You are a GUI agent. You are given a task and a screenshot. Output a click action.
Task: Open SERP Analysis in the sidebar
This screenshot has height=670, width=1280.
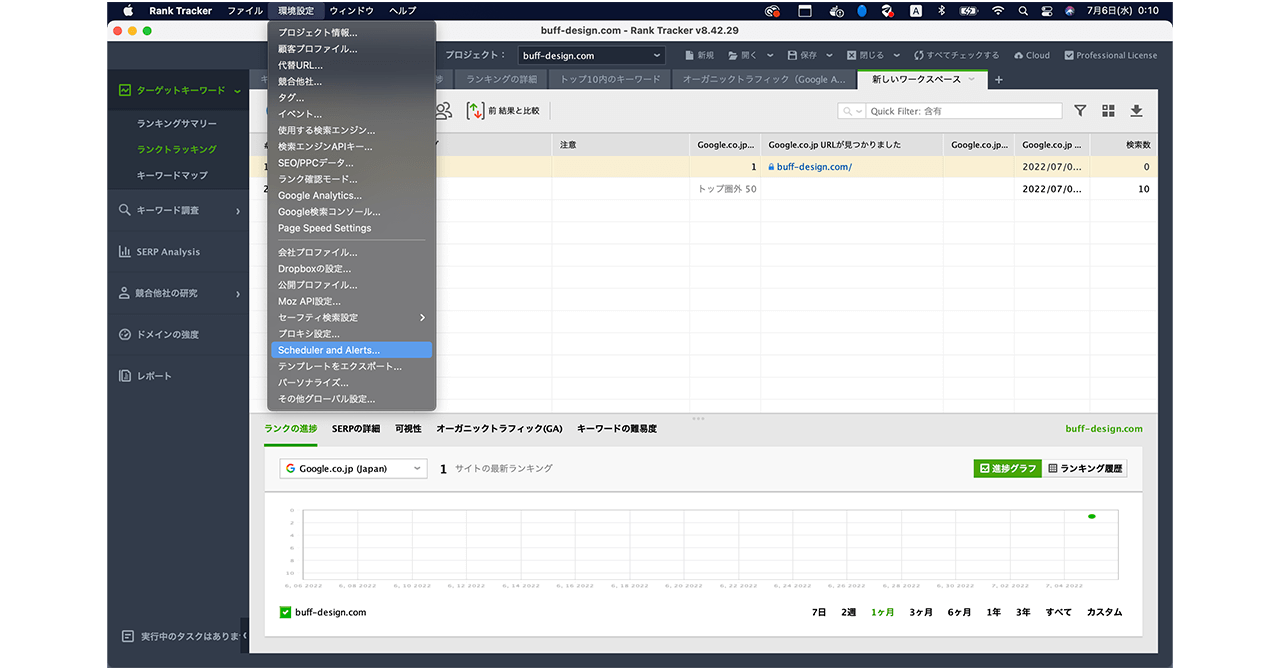(168, 252)
